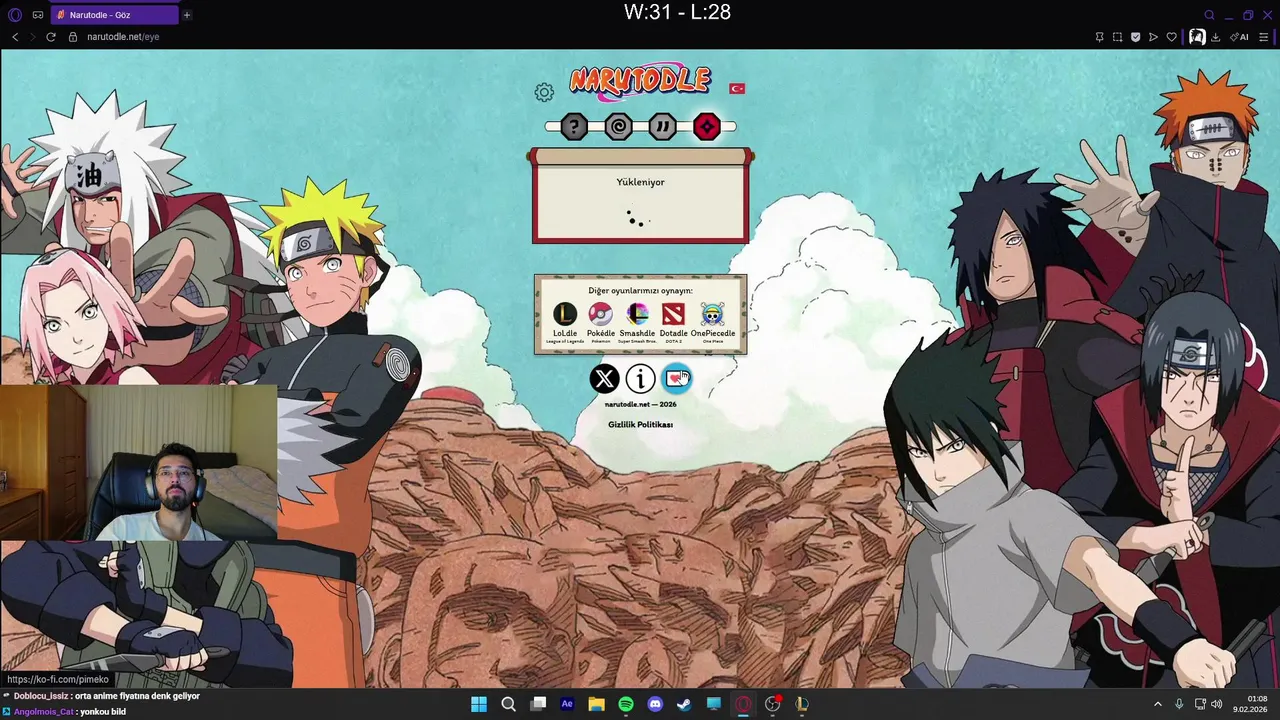
Task: Open the browser profile avatar
Action: pos(1197,37)
